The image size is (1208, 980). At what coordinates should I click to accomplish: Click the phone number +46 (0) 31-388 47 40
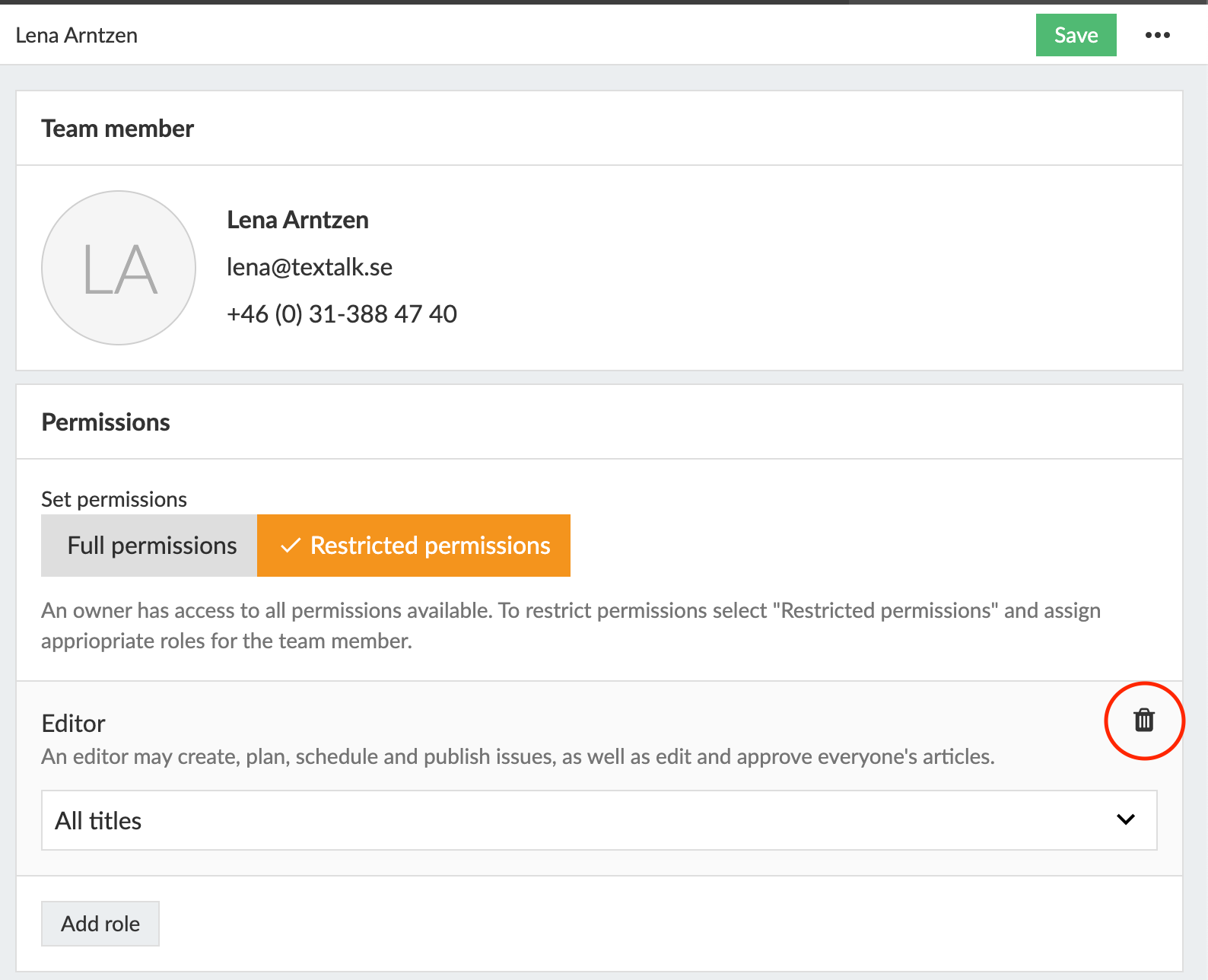342,314
